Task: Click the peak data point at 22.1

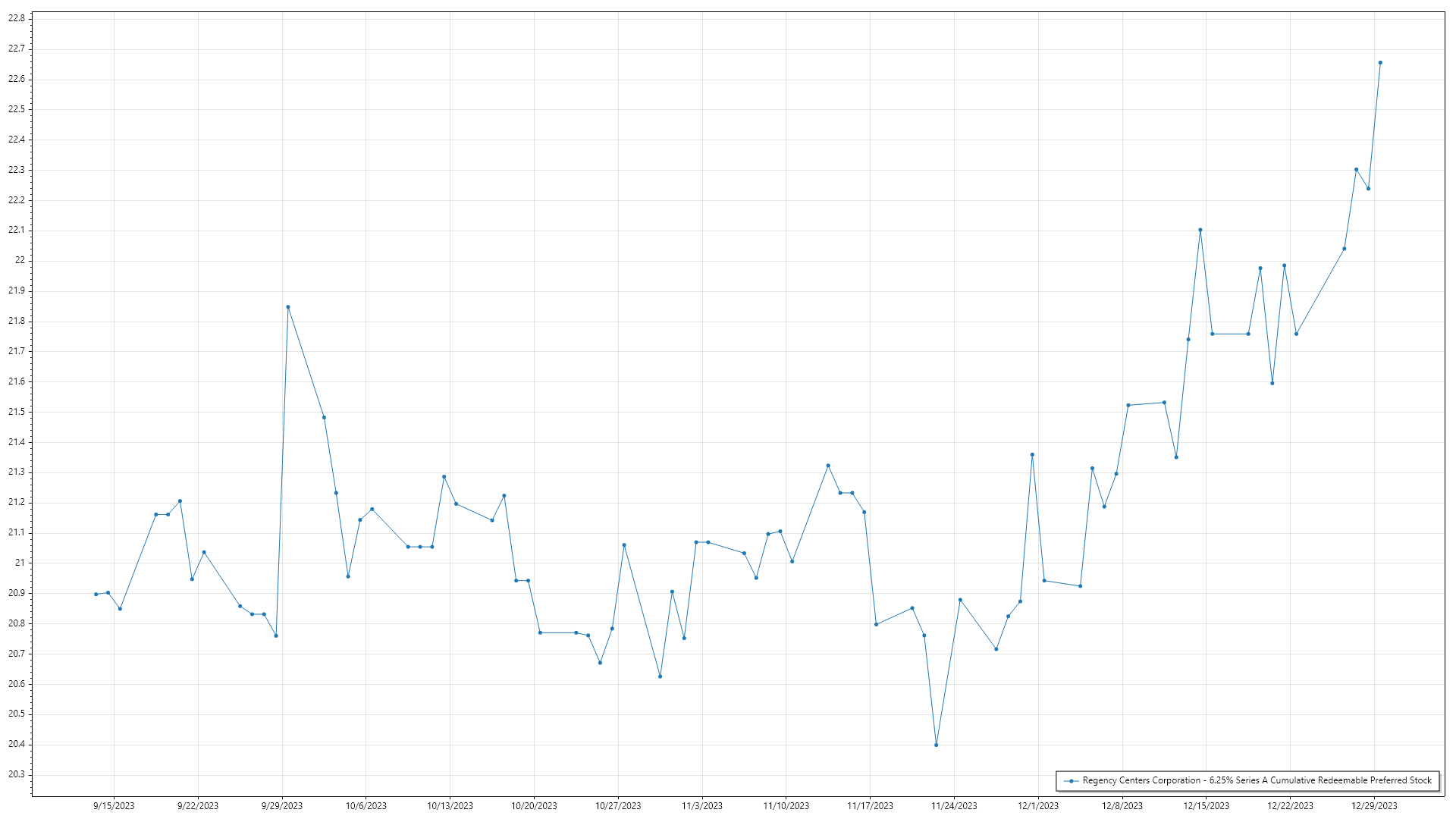Action: (1200, 230)
